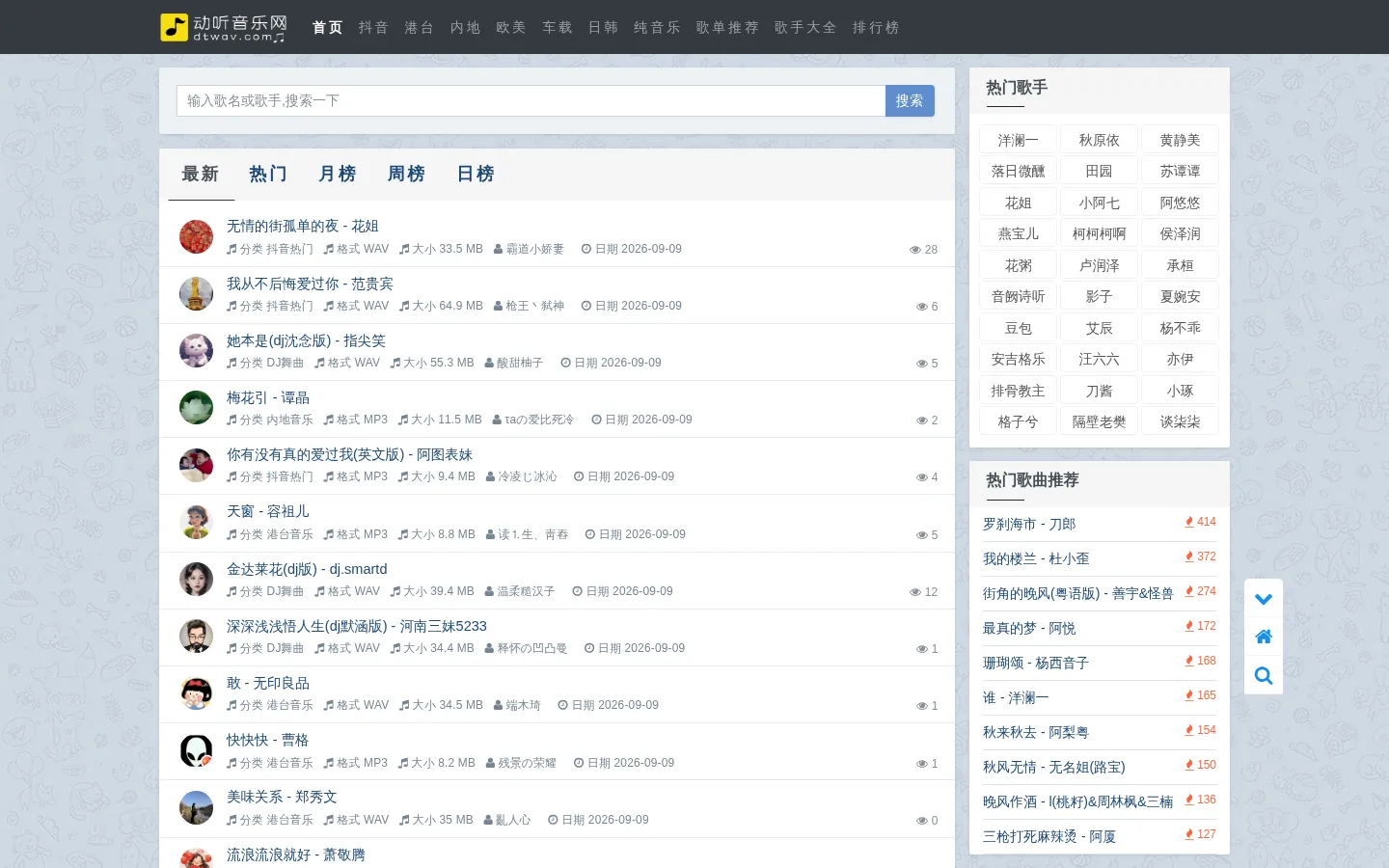Go to the 抖音 navigation item
Image resolution: width=1389 pixels, height=868 pixels.
(x=374, y=27)
